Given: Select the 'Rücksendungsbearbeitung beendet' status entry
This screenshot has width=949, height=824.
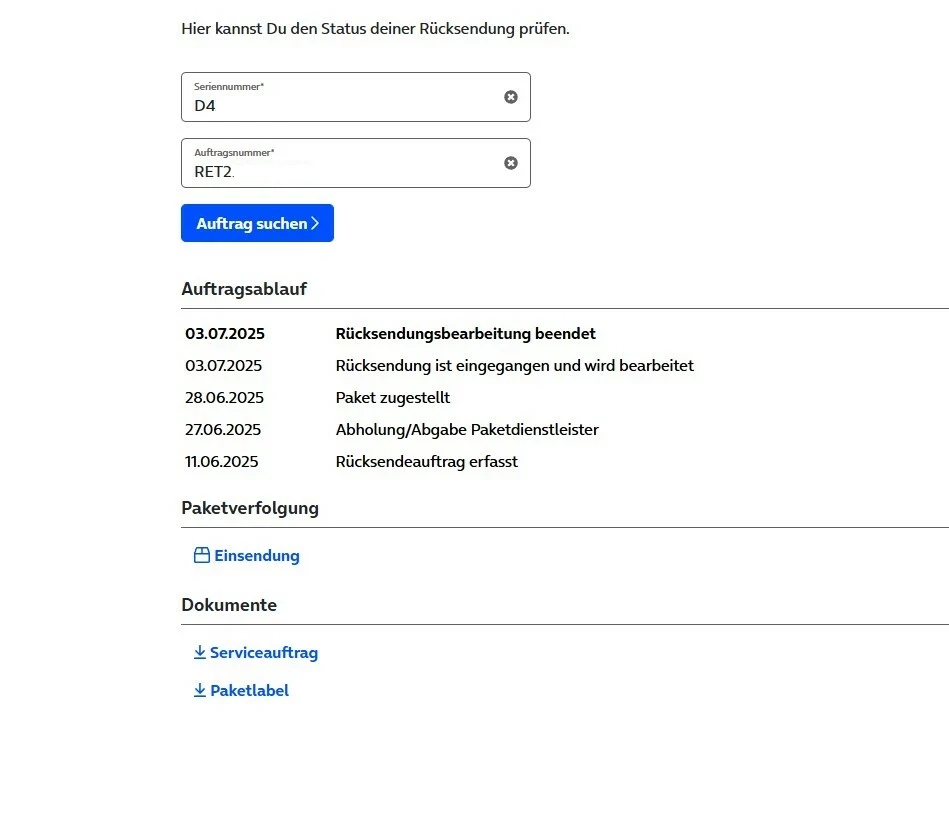Looking at the screenshot, I should [x=465, y=334].
